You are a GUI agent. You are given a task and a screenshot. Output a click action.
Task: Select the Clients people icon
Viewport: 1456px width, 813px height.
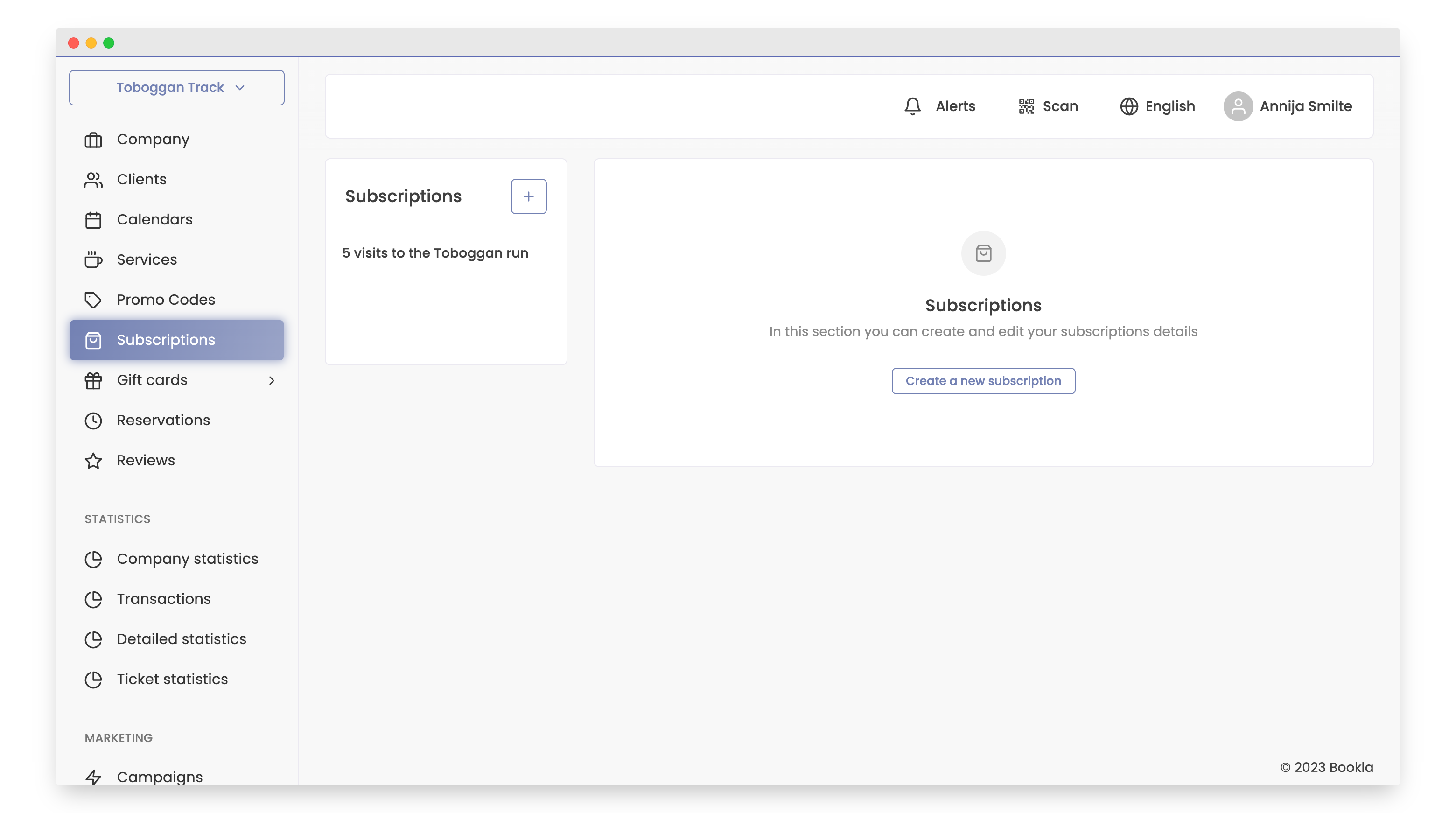pyautogui.click(x=93, y=179)
